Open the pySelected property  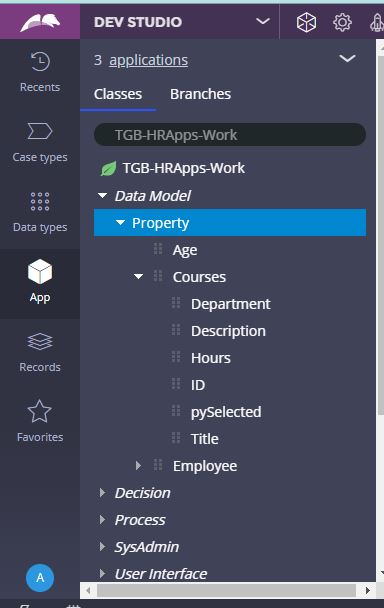click(x=226, y=412)
